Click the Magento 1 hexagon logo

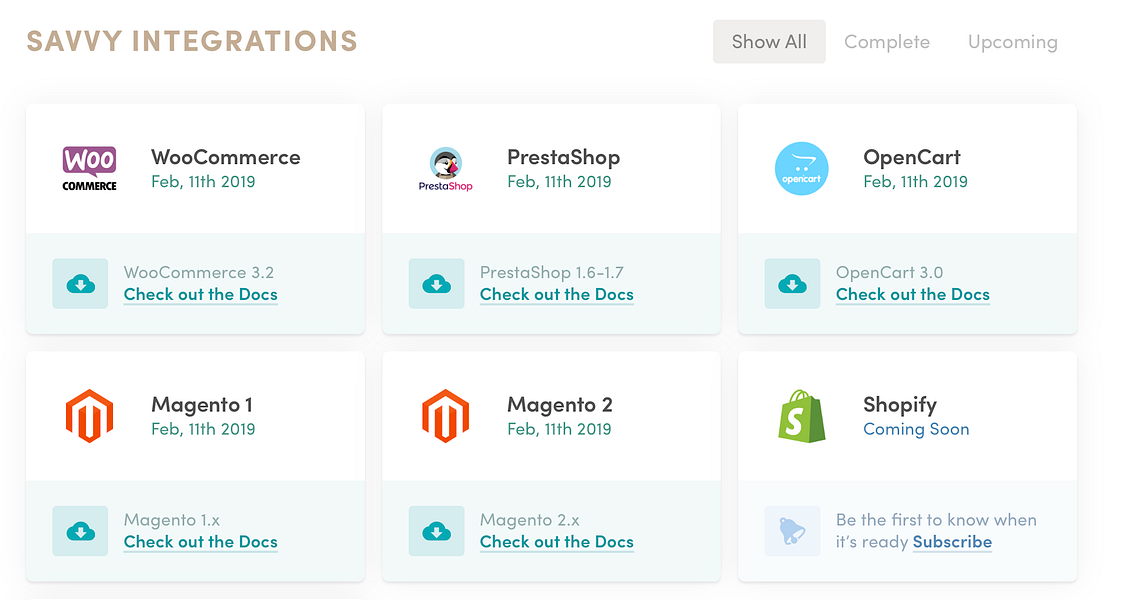click(x=90, y=417)
